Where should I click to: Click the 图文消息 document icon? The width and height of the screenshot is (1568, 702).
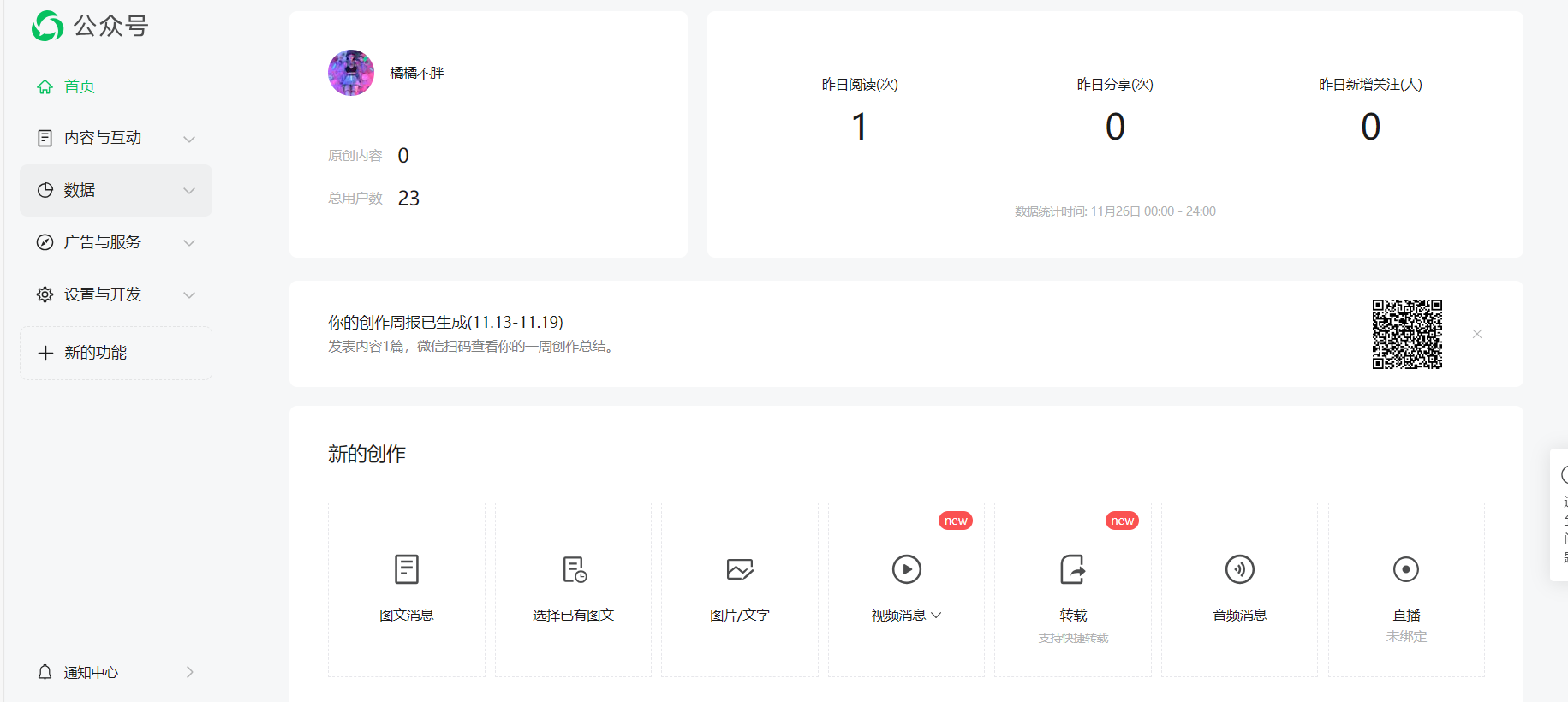coord(407,569)
